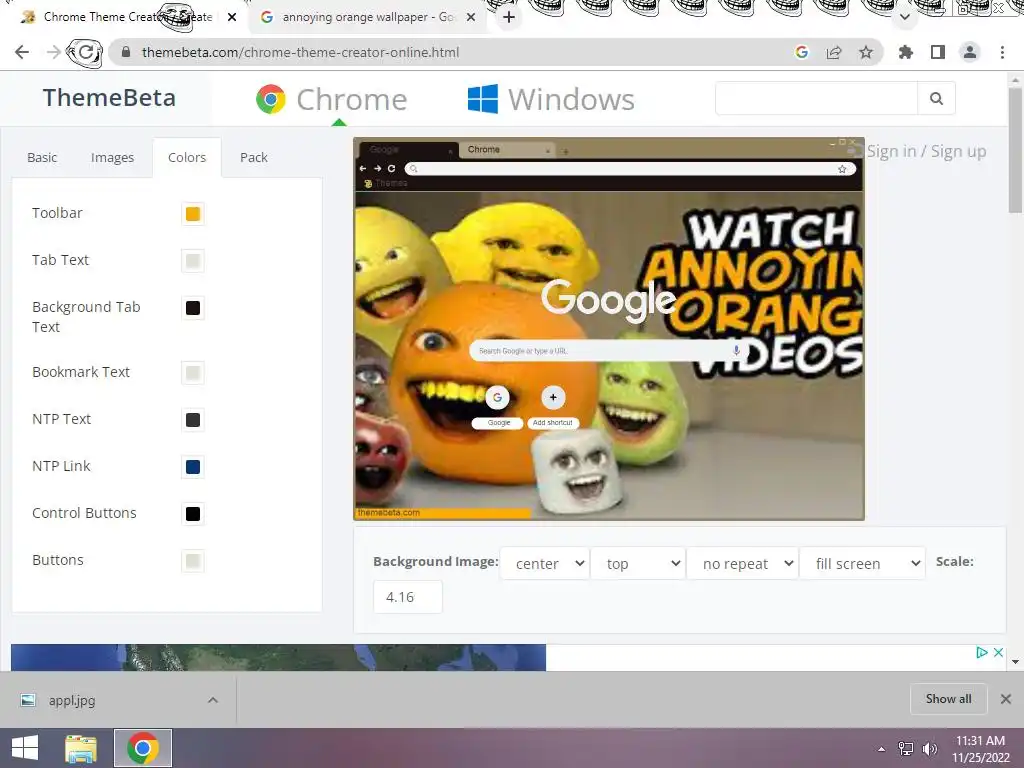This screenshot has width=1024, height=768.
Task: Toggle the browser side panel icon
Action: pos(938,52)
